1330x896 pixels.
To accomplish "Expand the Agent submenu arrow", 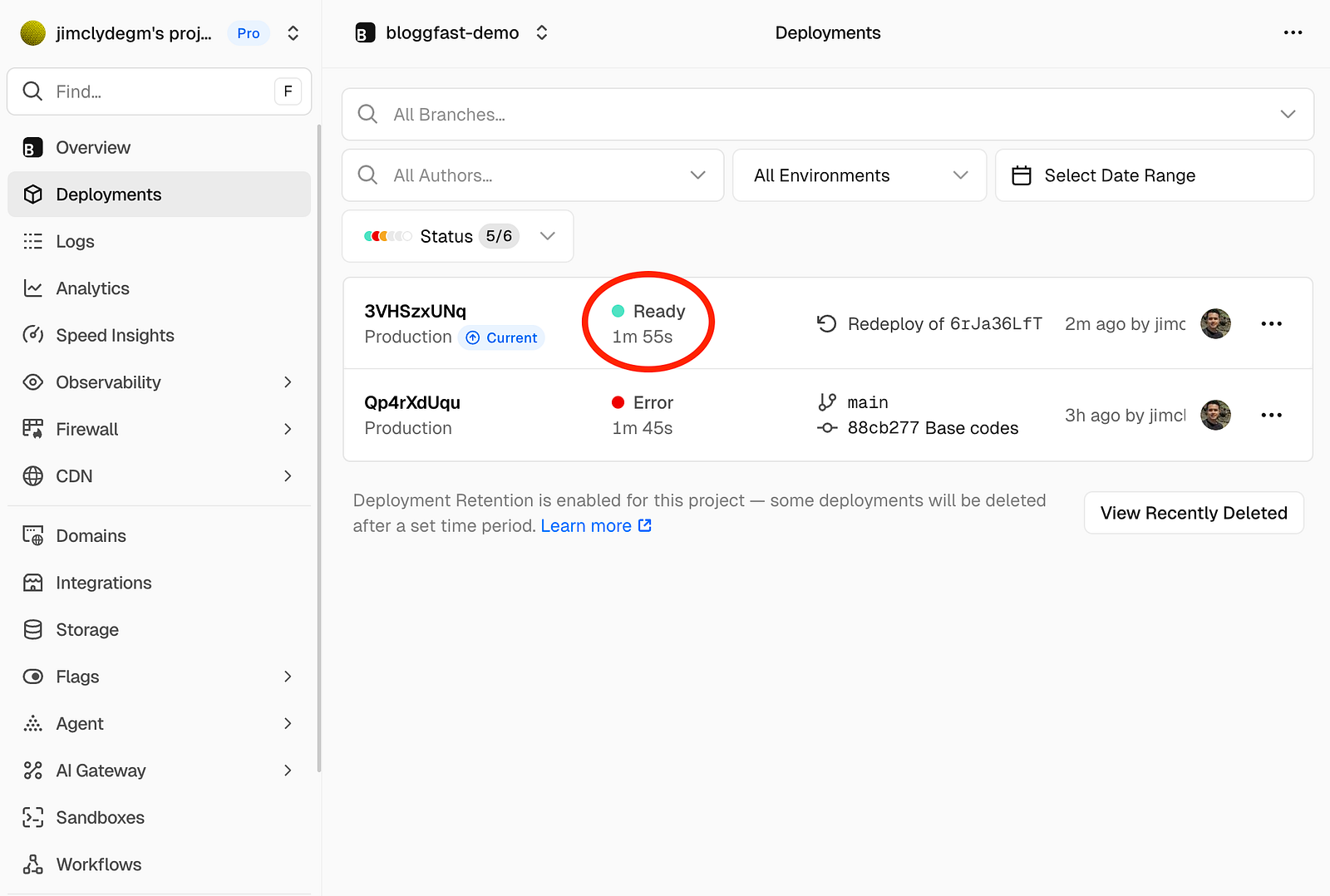I will pos(288,724).
